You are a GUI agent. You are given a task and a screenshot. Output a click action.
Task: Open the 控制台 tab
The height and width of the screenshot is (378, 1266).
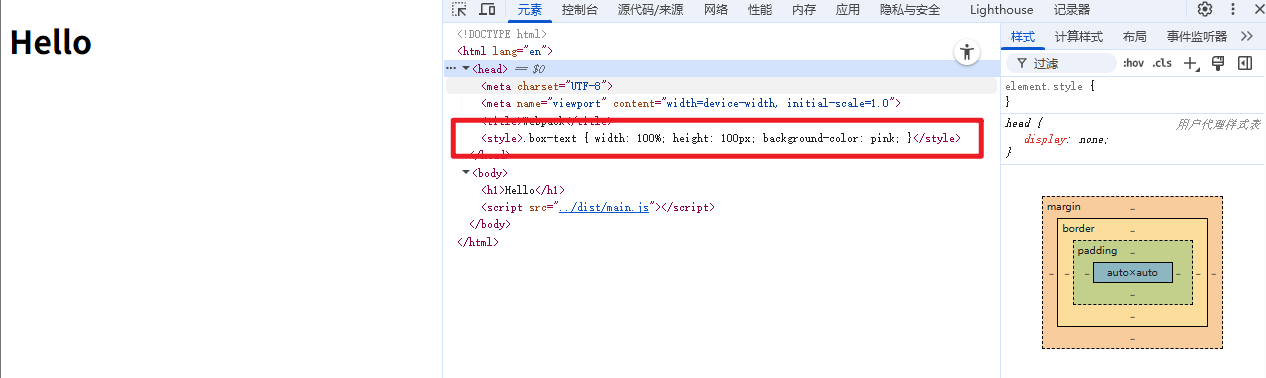[580, 10]
